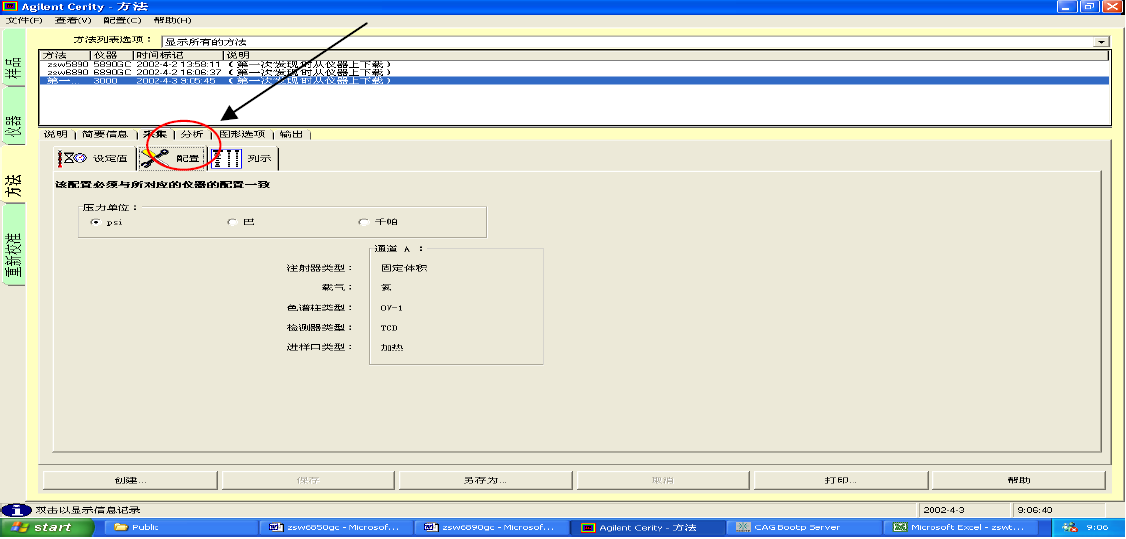
Task: Click the Windows start button
Action: click(x=47, y=528)
